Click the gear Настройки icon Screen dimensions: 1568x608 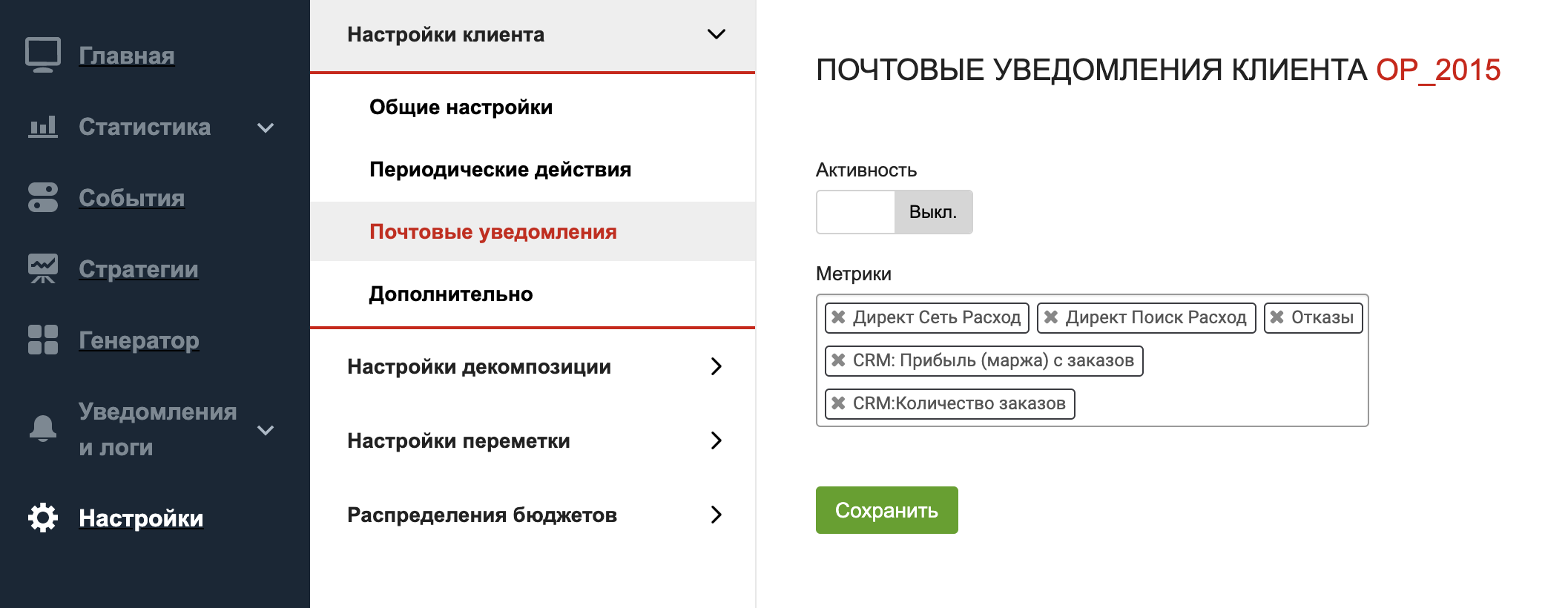pos(43,518)
